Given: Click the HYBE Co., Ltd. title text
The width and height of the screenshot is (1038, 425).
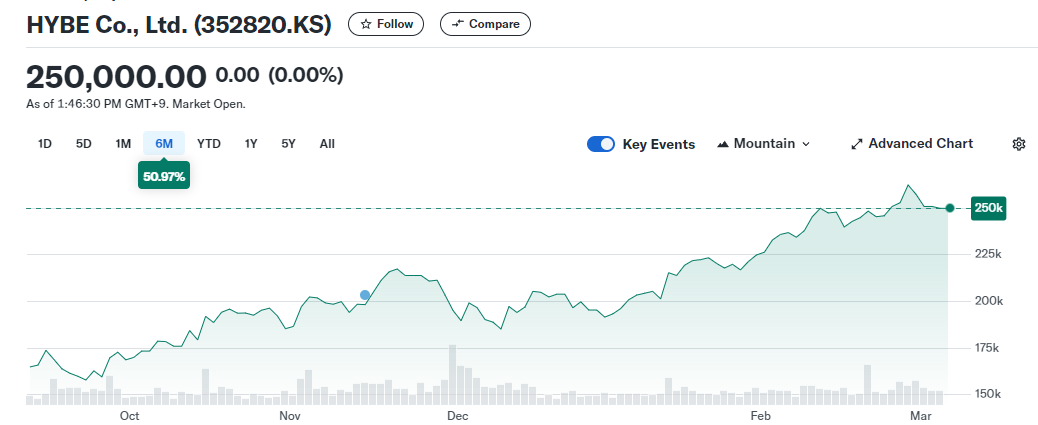Looking at the screenshot, I should 179,25.
